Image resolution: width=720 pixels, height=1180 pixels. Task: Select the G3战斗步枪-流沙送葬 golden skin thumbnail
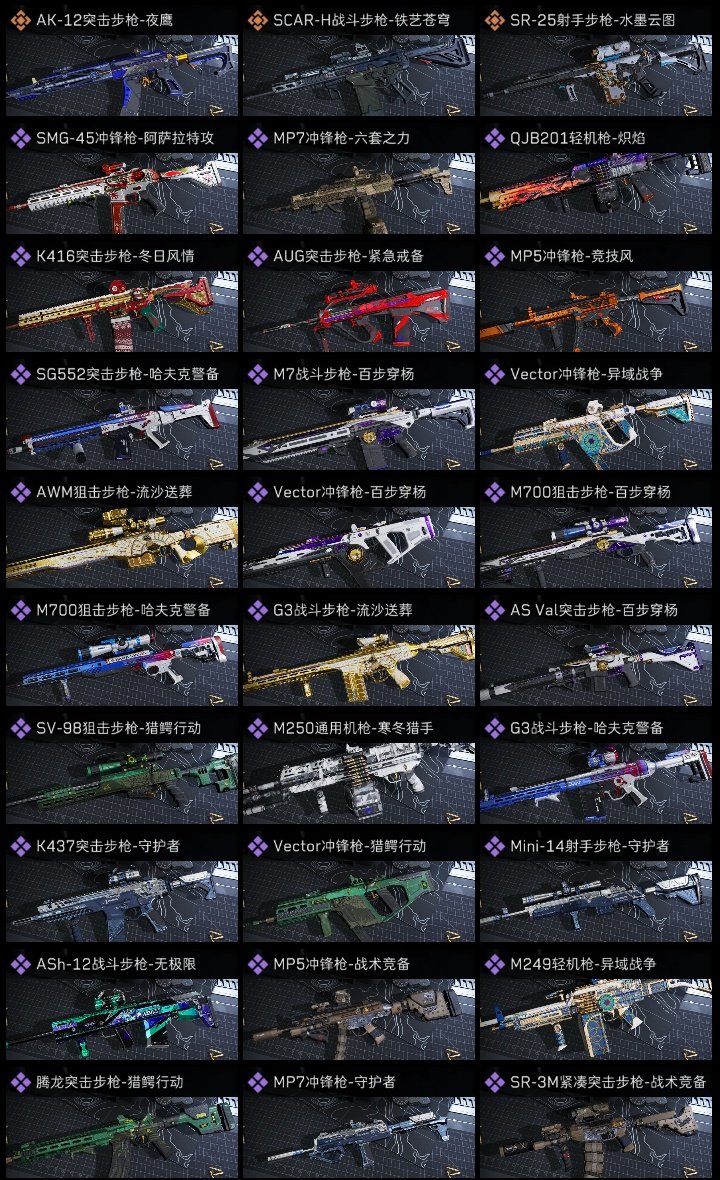coord(359,665)
